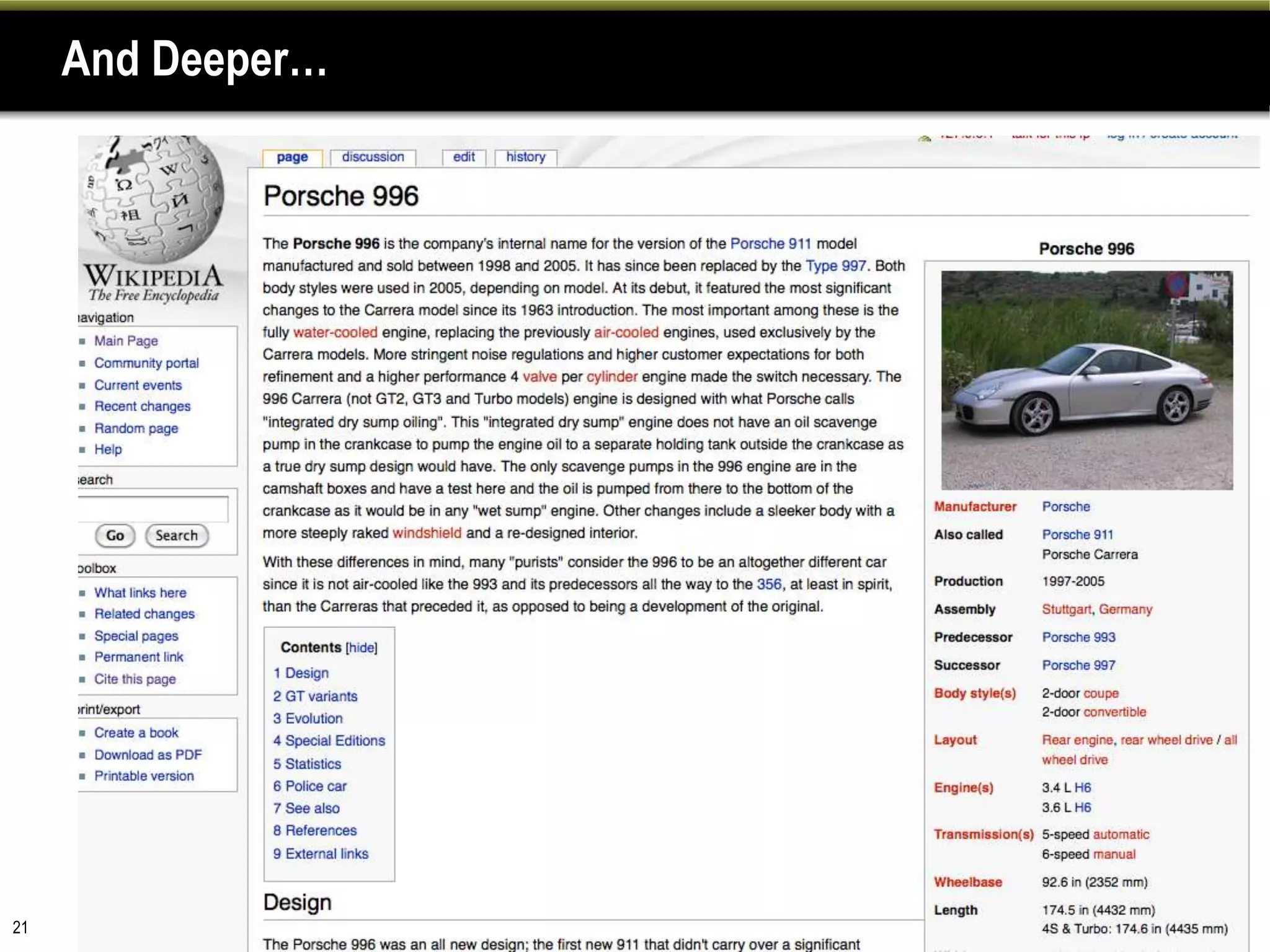Open 'Rear engine' layout link
Screen dimensions: 1270x952
tap(1078, 740)
